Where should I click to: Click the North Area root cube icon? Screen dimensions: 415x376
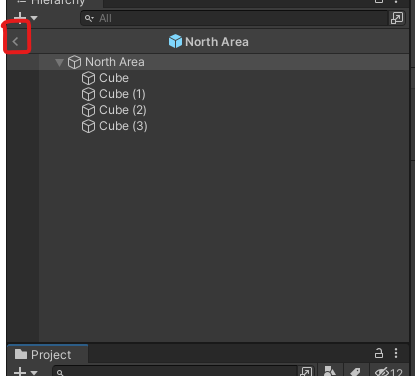[x=74, y=62]
